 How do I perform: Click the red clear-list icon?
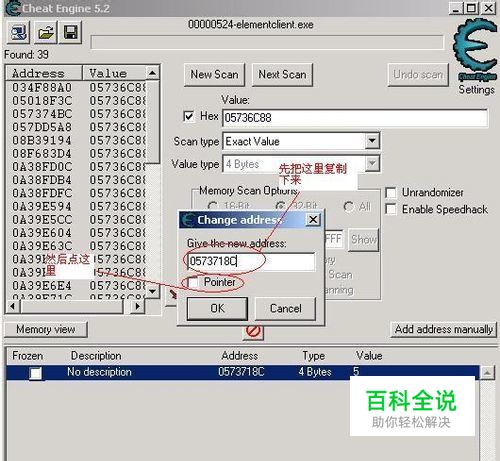[253, 331]
